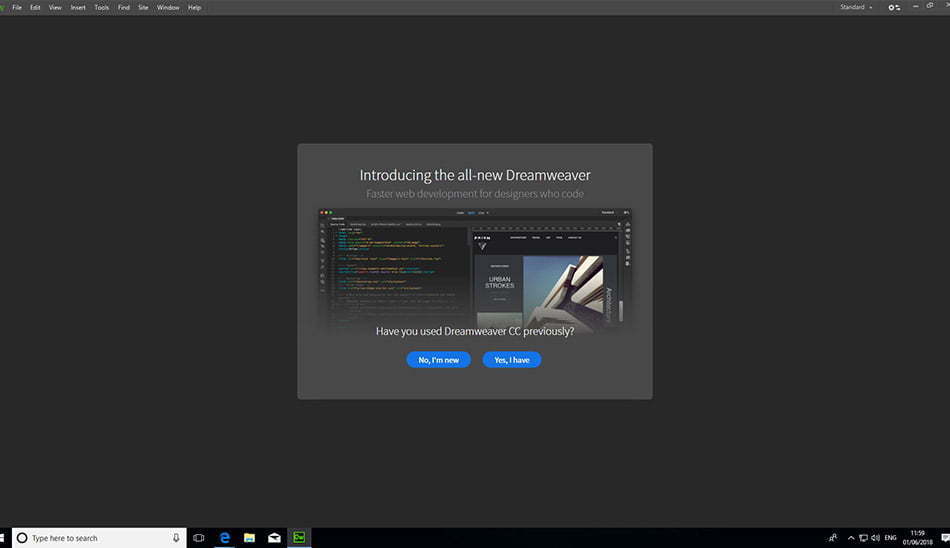950x548 pixels.
Task: Click the Cortana circle search icon
Action: pos(22,538)
